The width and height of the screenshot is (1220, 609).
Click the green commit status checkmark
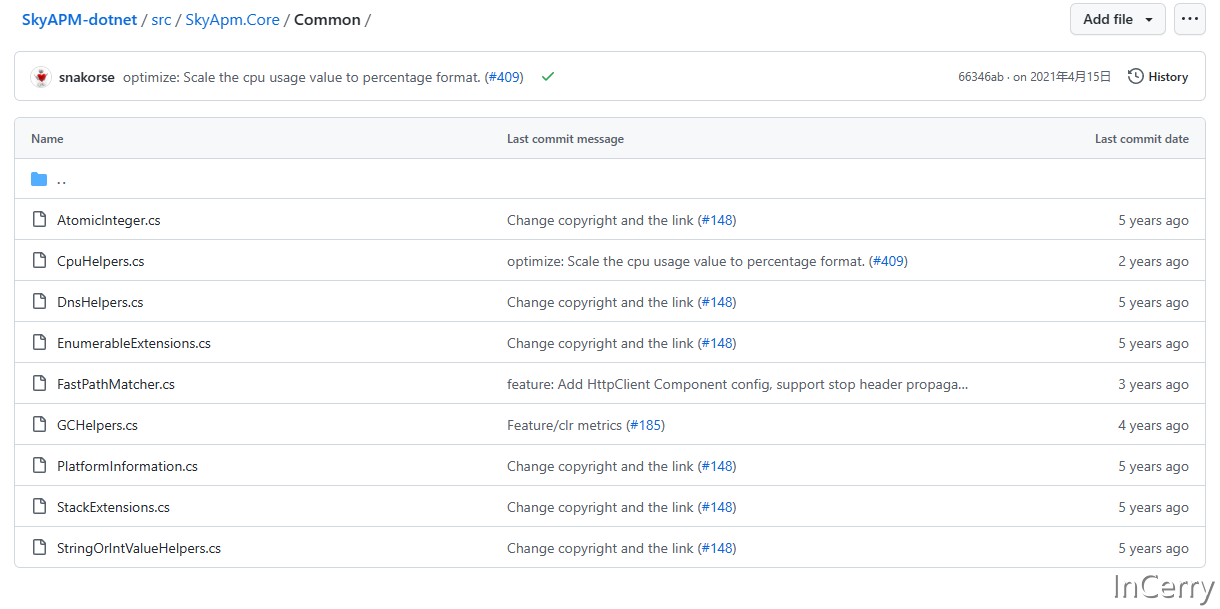tap(548, 77)
